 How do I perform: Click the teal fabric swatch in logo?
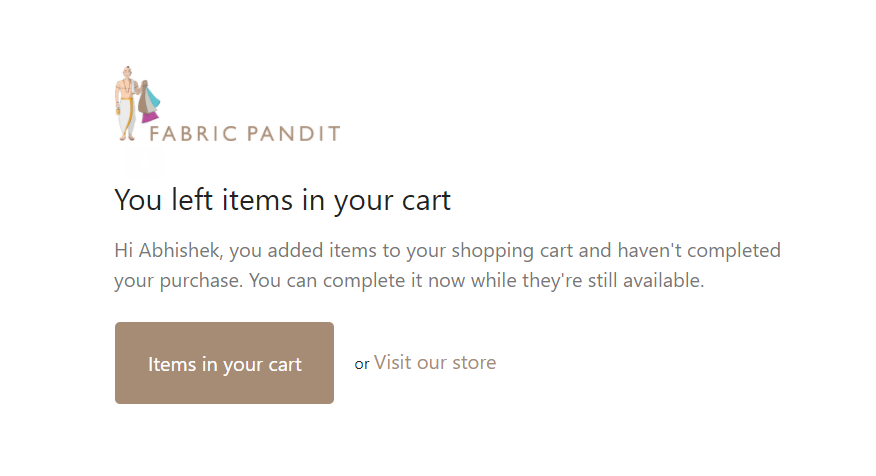(153, 99)
